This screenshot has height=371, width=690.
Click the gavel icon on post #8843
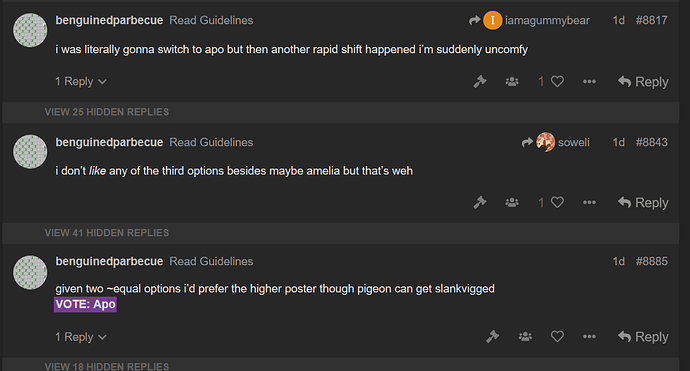pos(480,202)
